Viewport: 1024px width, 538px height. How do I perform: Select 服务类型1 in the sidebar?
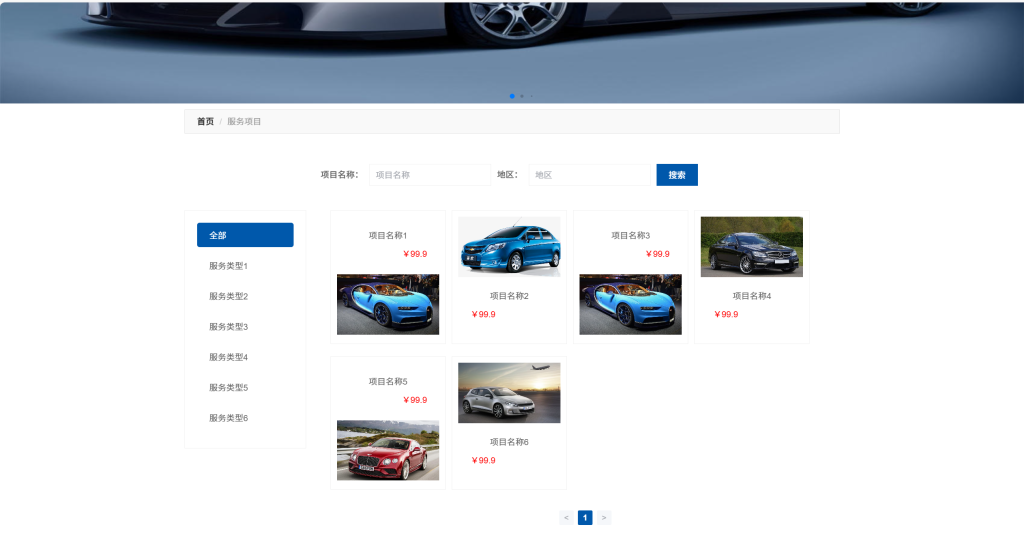(228, 266)
